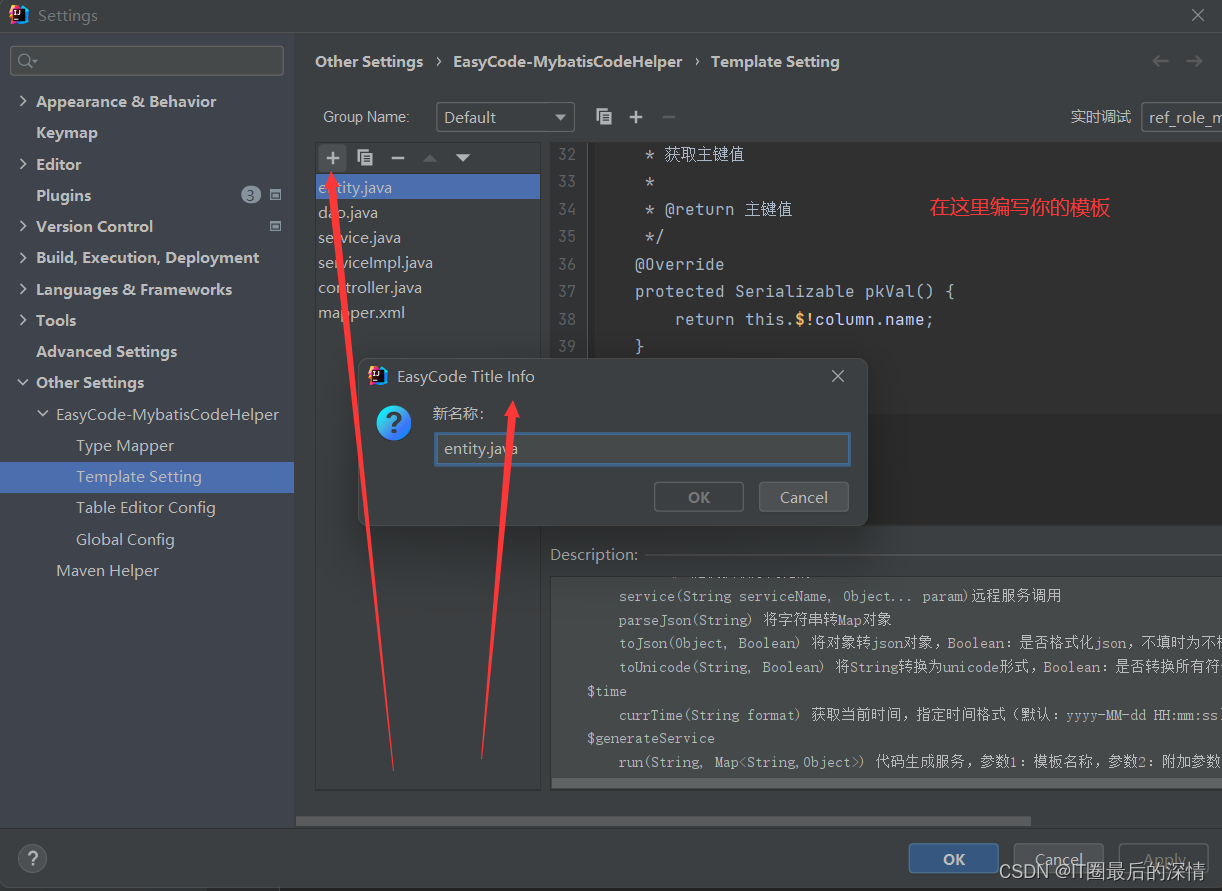Click '$time' in the Description panel
1222x891 pixels.
pyautogui.click(x=607, y=691)
